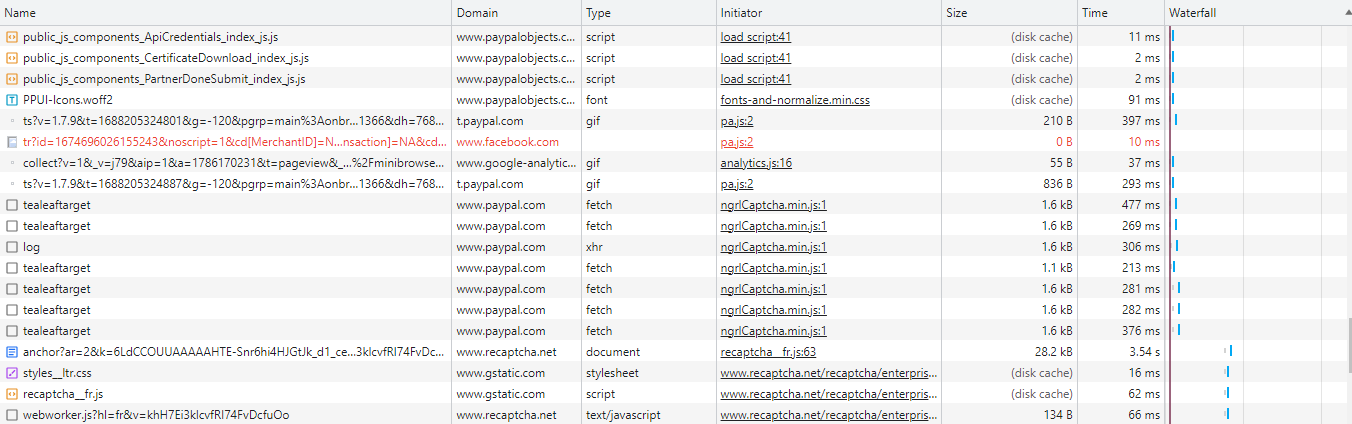Viewport: 1352px width, 424px height.
Task: Click the script icon beside ApiCredentials_index_js.js
Action: click(12, 37)
